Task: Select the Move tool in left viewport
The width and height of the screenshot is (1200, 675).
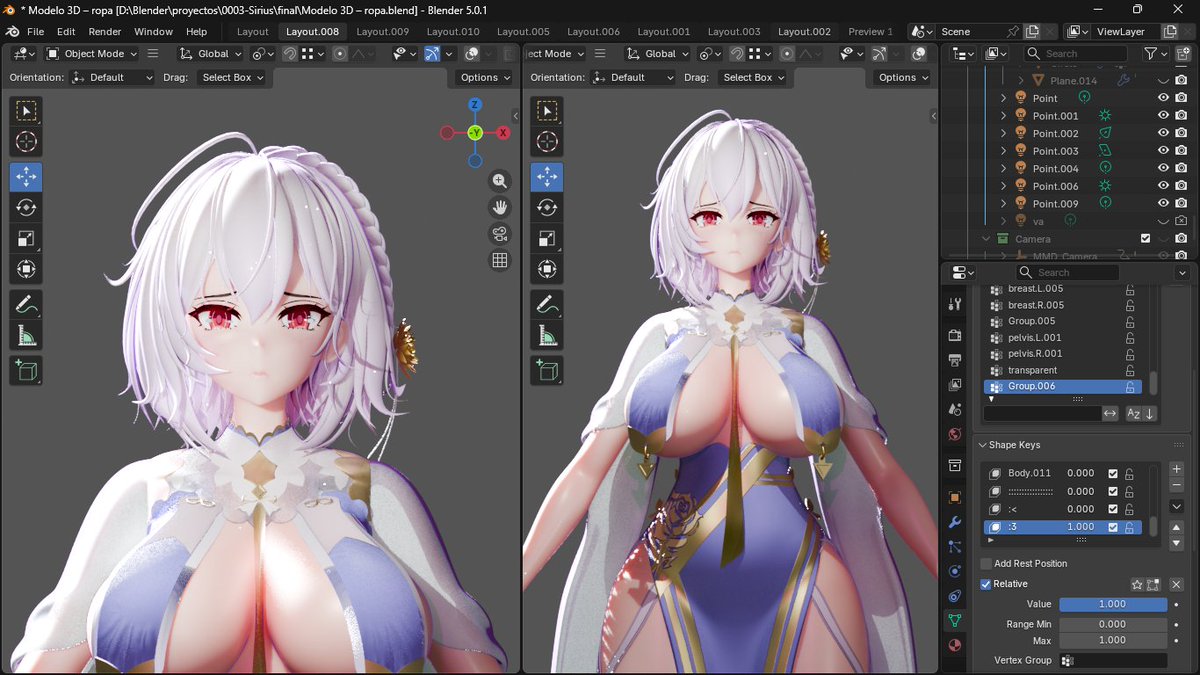Action: (26, 177)
